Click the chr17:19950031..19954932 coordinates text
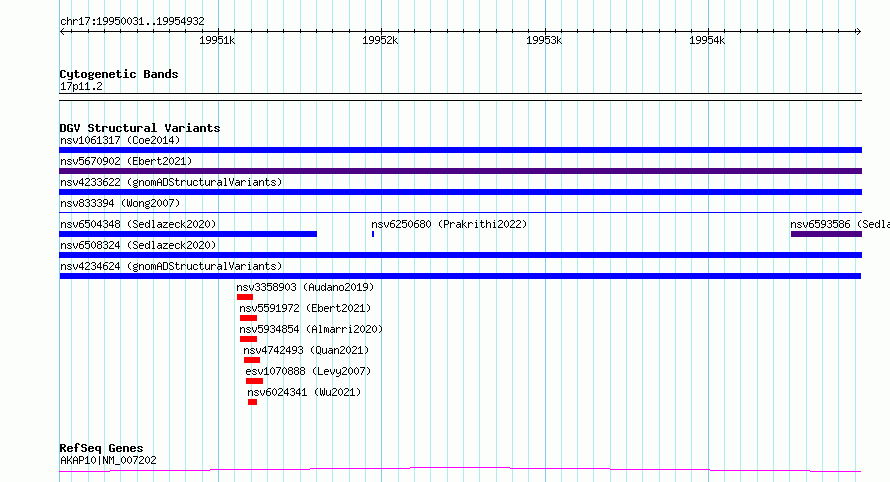890x482 pixels. (132, 22)
